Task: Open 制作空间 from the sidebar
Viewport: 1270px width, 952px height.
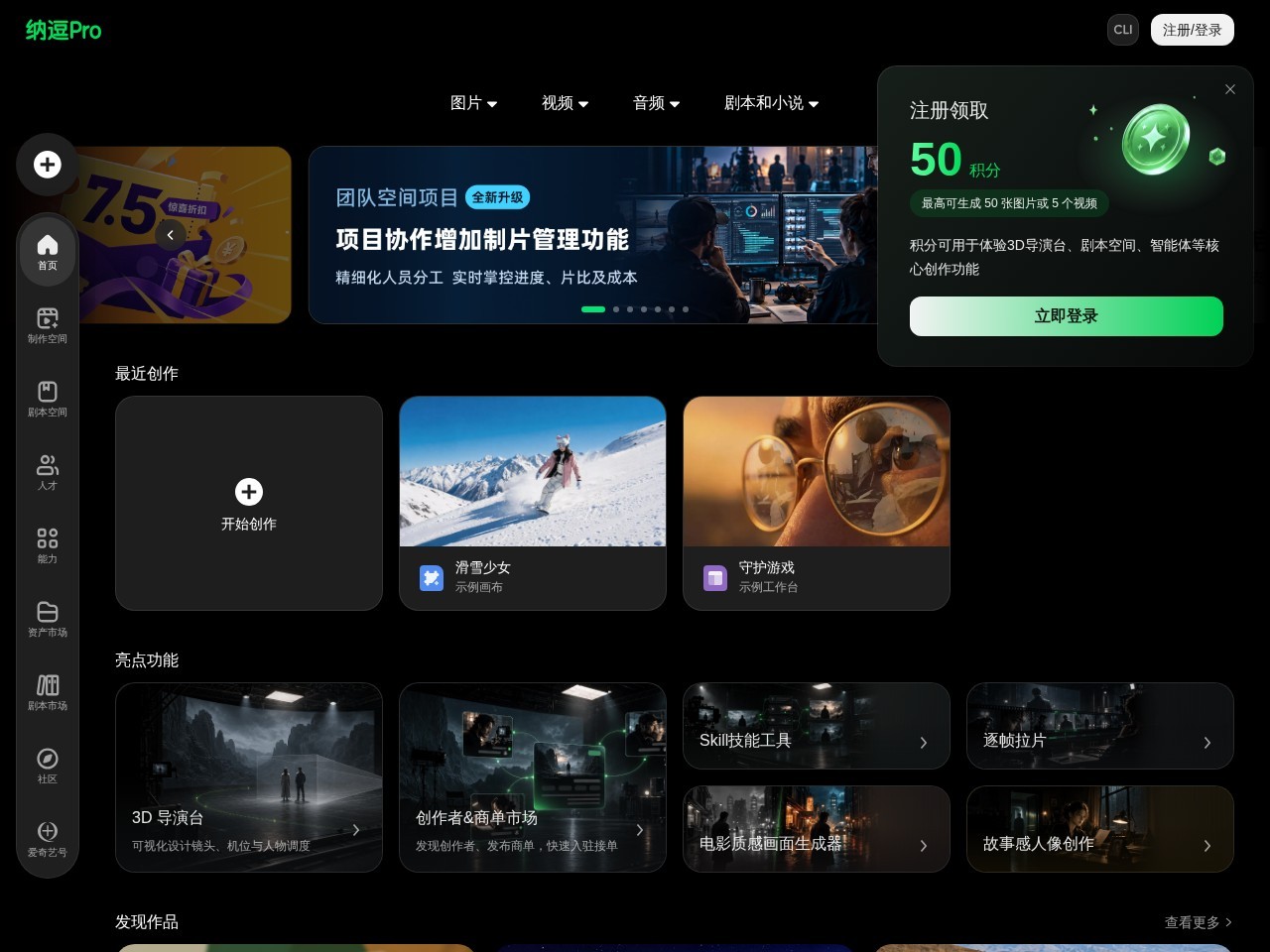Action: [x=48, y=325]
